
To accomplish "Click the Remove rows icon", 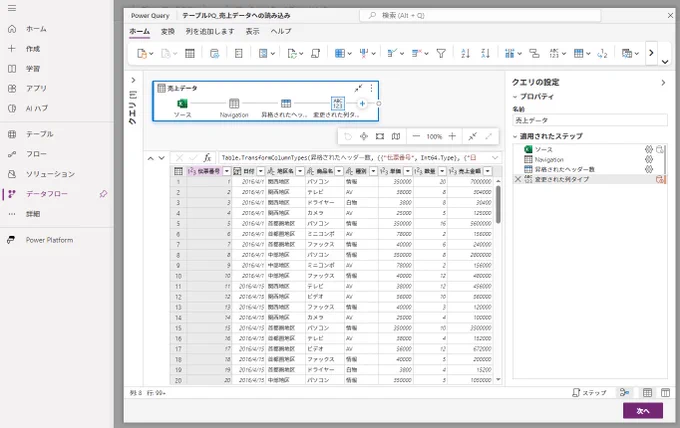I will click(x=417, y=53).
